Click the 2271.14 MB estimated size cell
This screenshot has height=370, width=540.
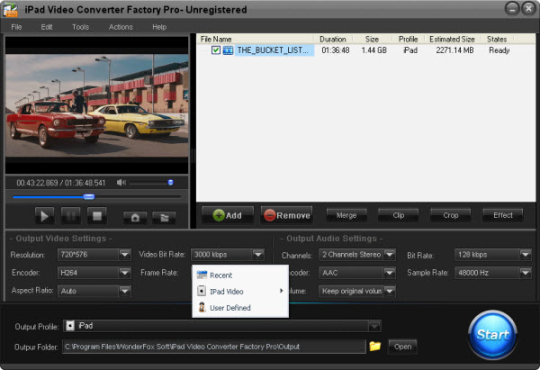455,50
